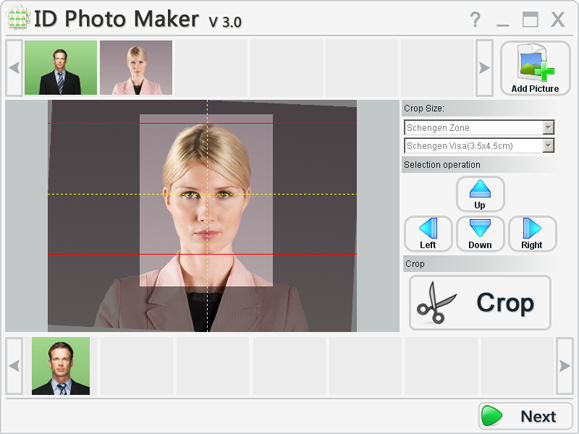Select the man in suit thumbnail in top strip
579x434 pixels.
(x=61, y=68)
